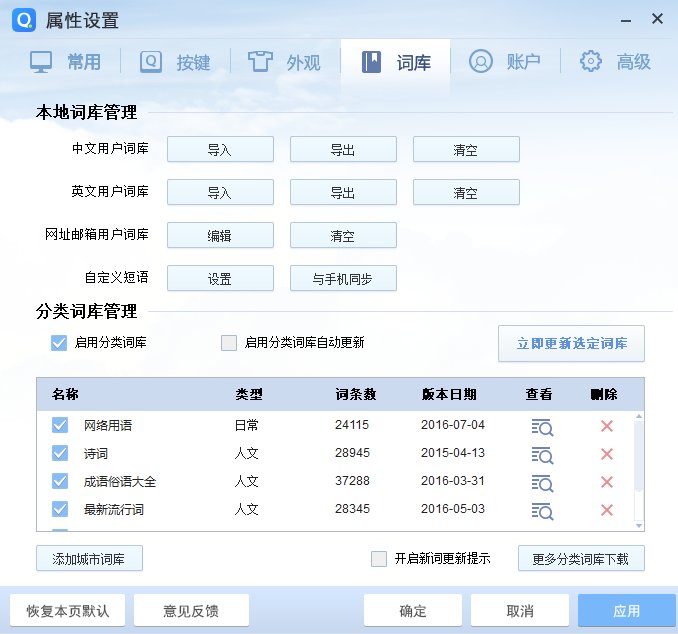Open the 账户 tab
Screen dimensions: 678x634
505,61
